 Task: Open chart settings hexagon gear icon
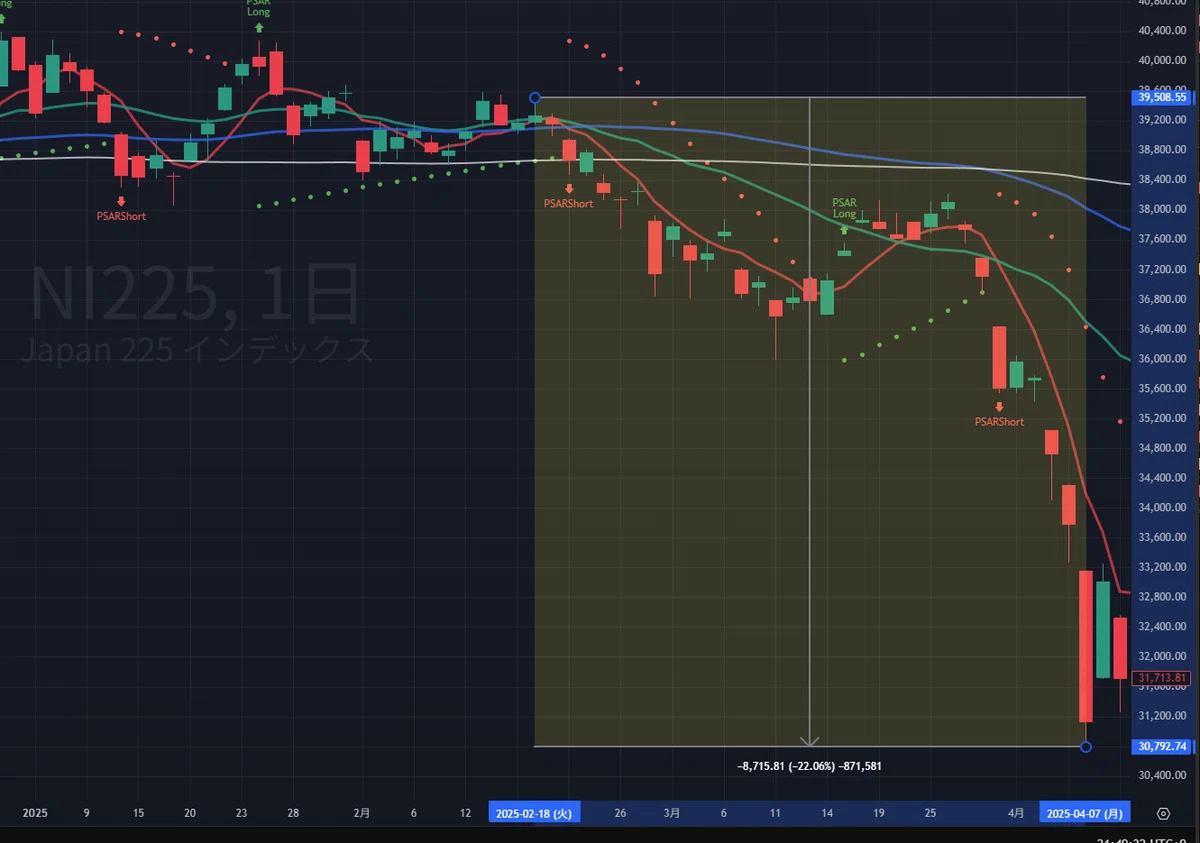coord(1163,813)
